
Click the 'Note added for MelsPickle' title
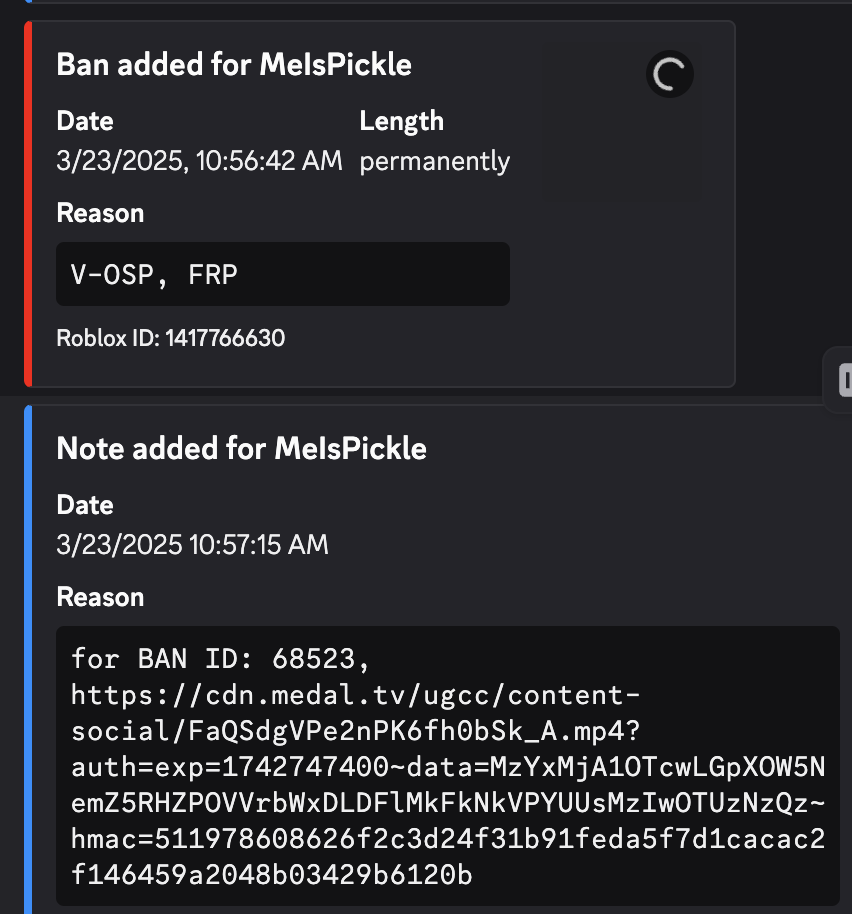241,448
